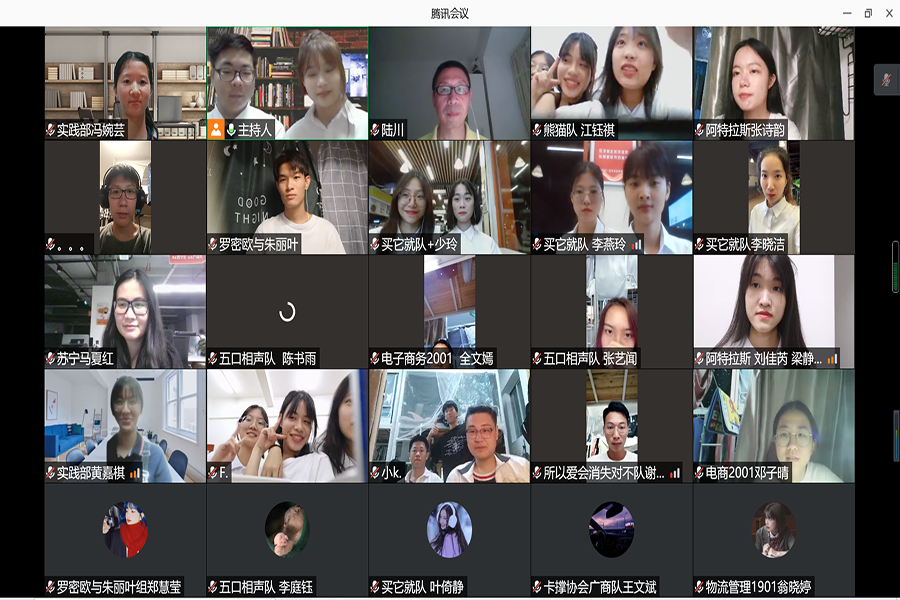Screen dimensions: 900x600
Task: Click the muted microphone icon beside 苏宁马夏红
Action: (50, 359)
